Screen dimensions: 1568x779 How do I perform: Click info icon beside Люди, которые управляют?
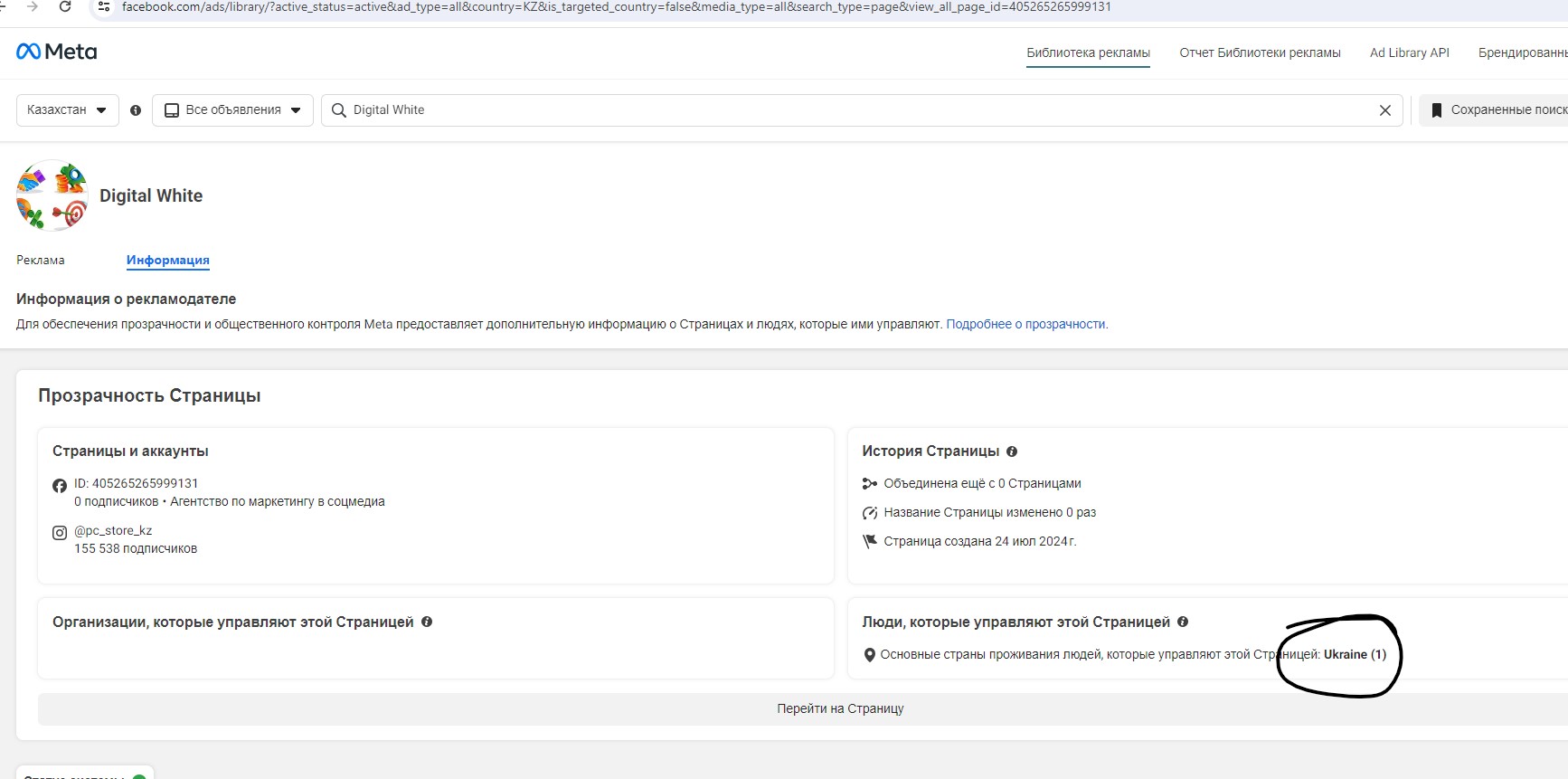click(1183, 622)
